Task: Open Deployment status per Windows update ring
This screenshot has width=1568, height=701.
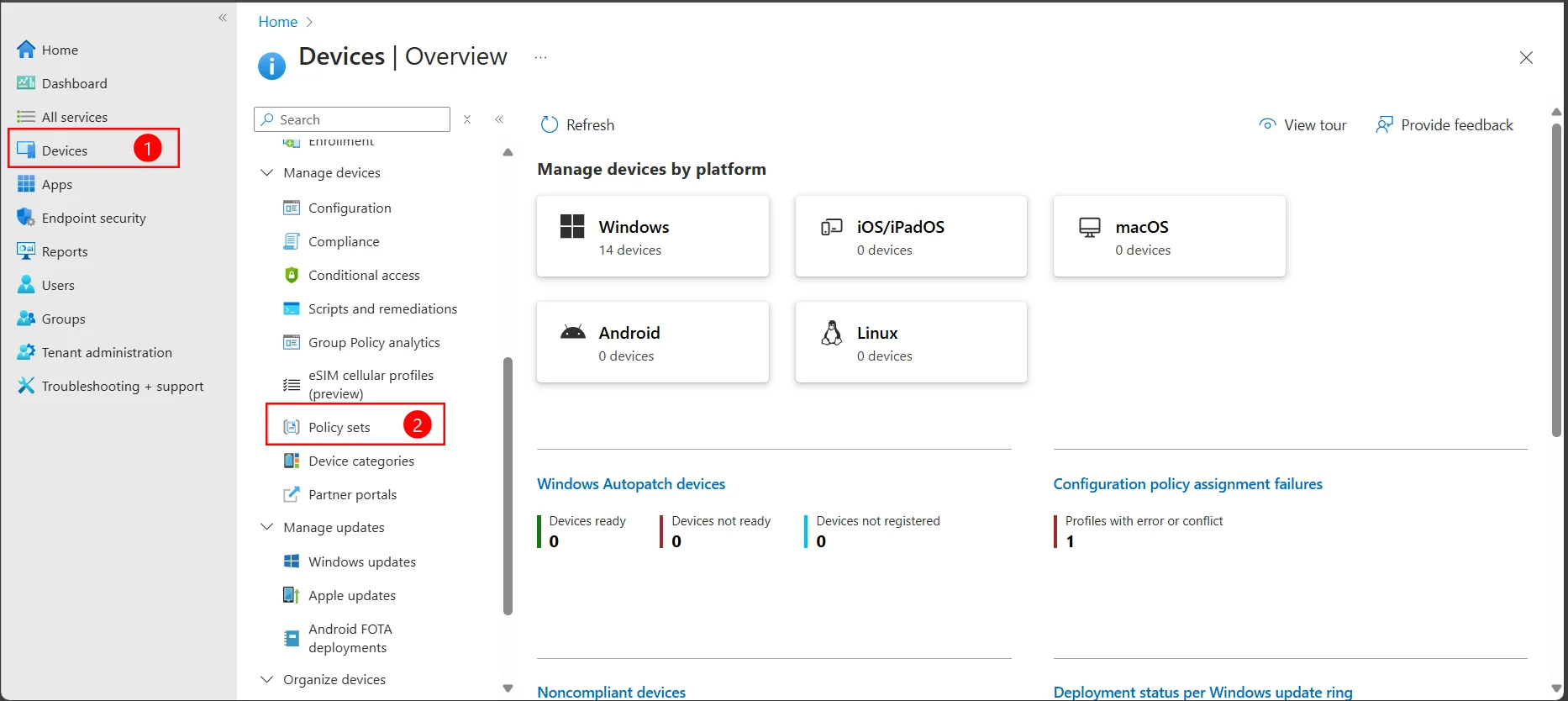Action: [1203, 692]
